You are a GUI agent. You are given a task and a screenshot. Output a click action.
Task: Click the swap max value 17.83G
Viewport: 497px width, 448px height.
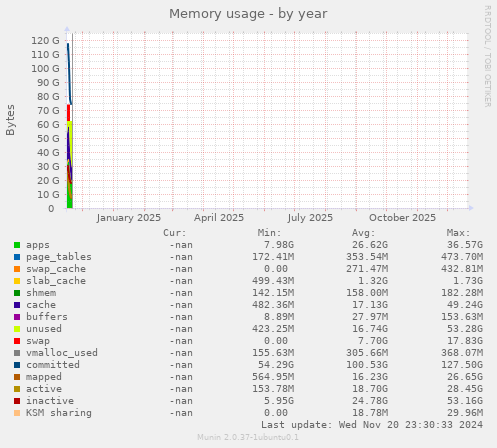[x=465, y=341]
